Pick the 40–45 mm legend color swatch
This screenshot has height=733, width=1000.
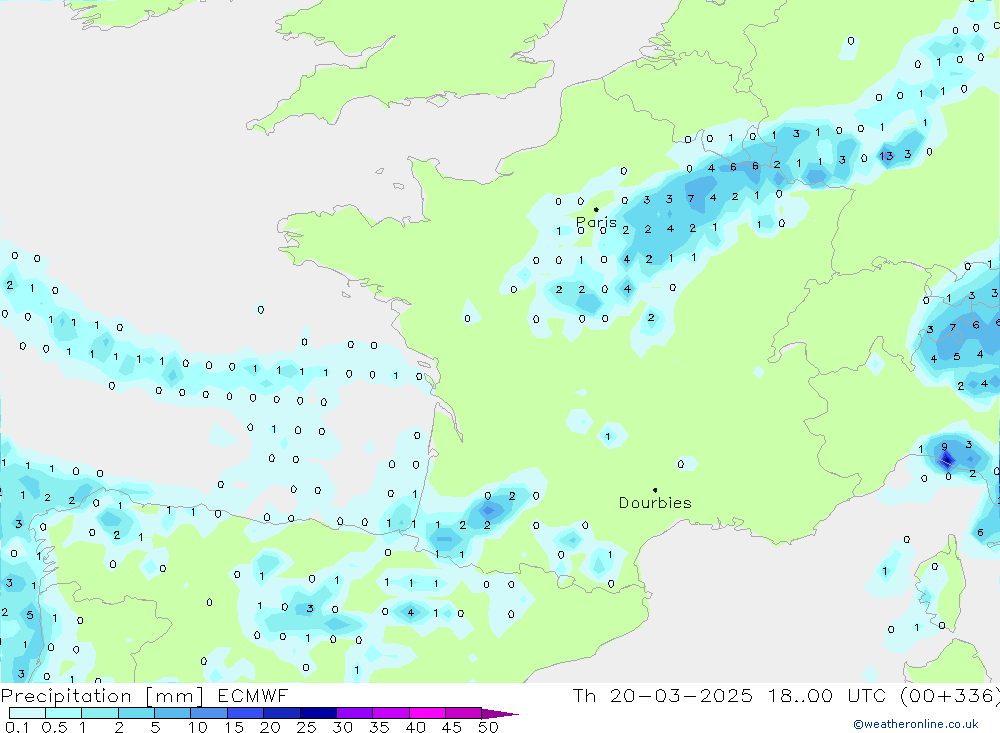click(x=427, y=713)
